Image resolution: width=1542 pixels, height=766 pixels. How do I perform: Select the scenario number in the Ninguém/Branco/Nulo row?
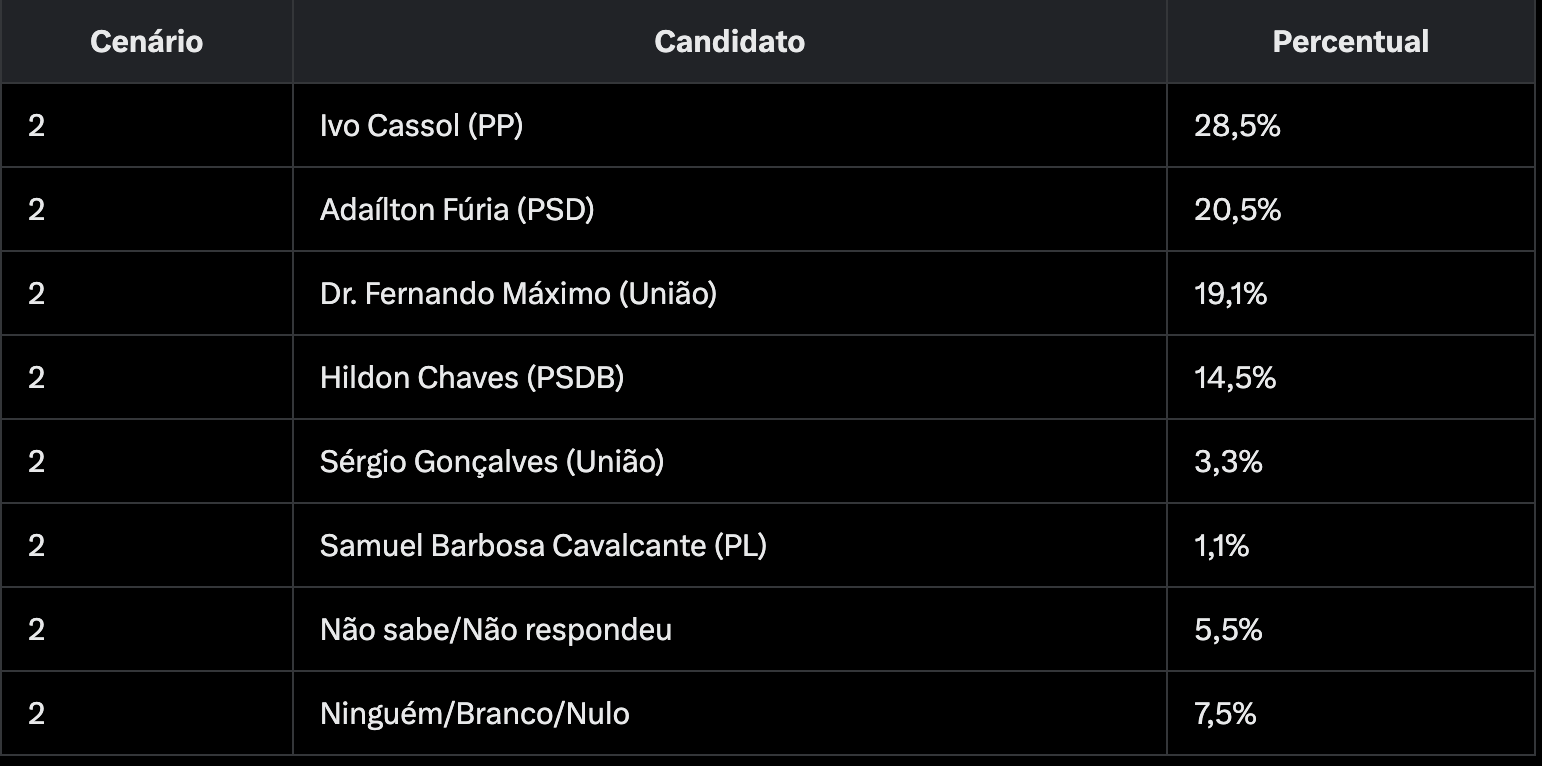click(x=37, y=714)
